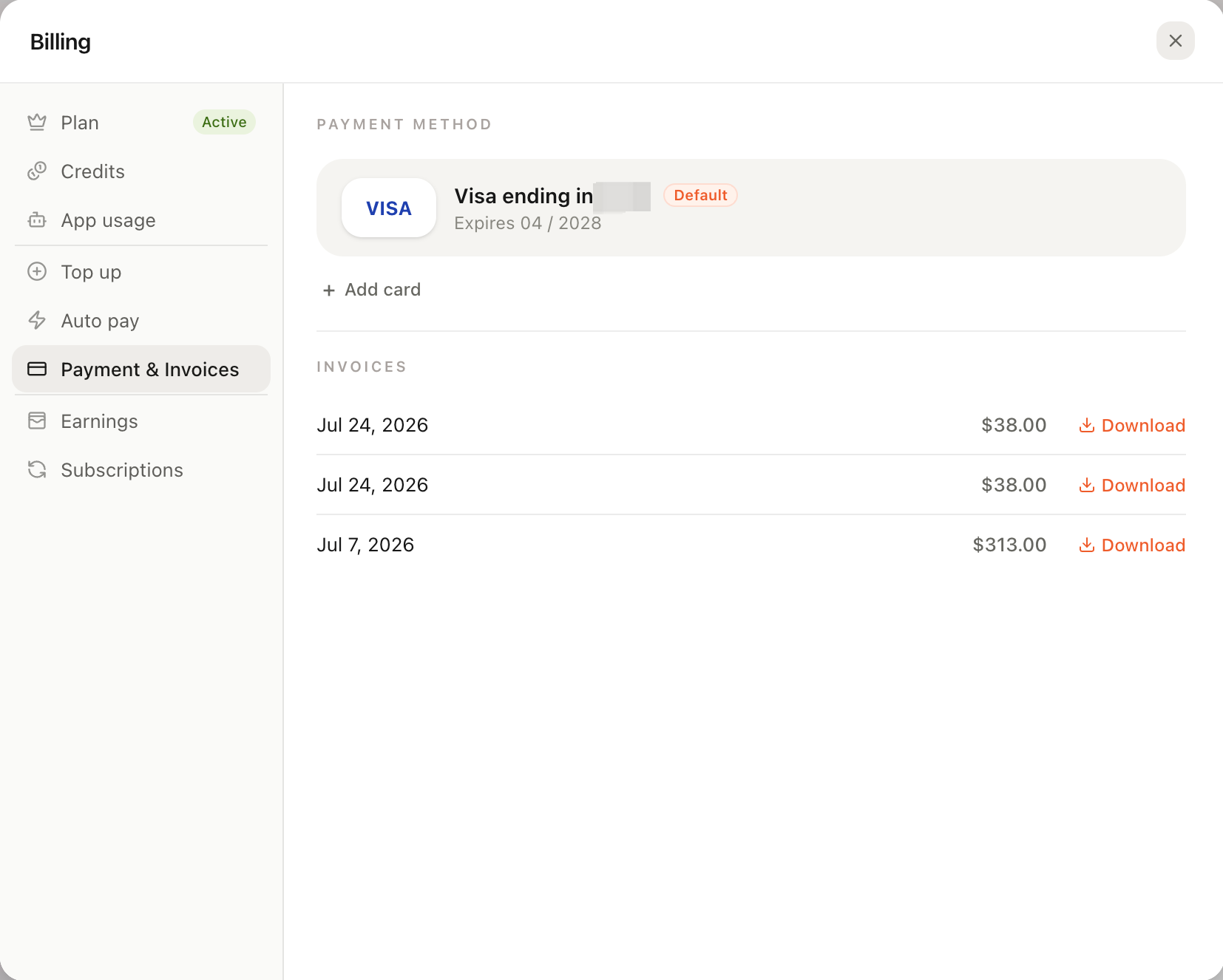Click the Earnings sidebar icon
Viewport: 1223px width, 980px height.
point(37,421)
